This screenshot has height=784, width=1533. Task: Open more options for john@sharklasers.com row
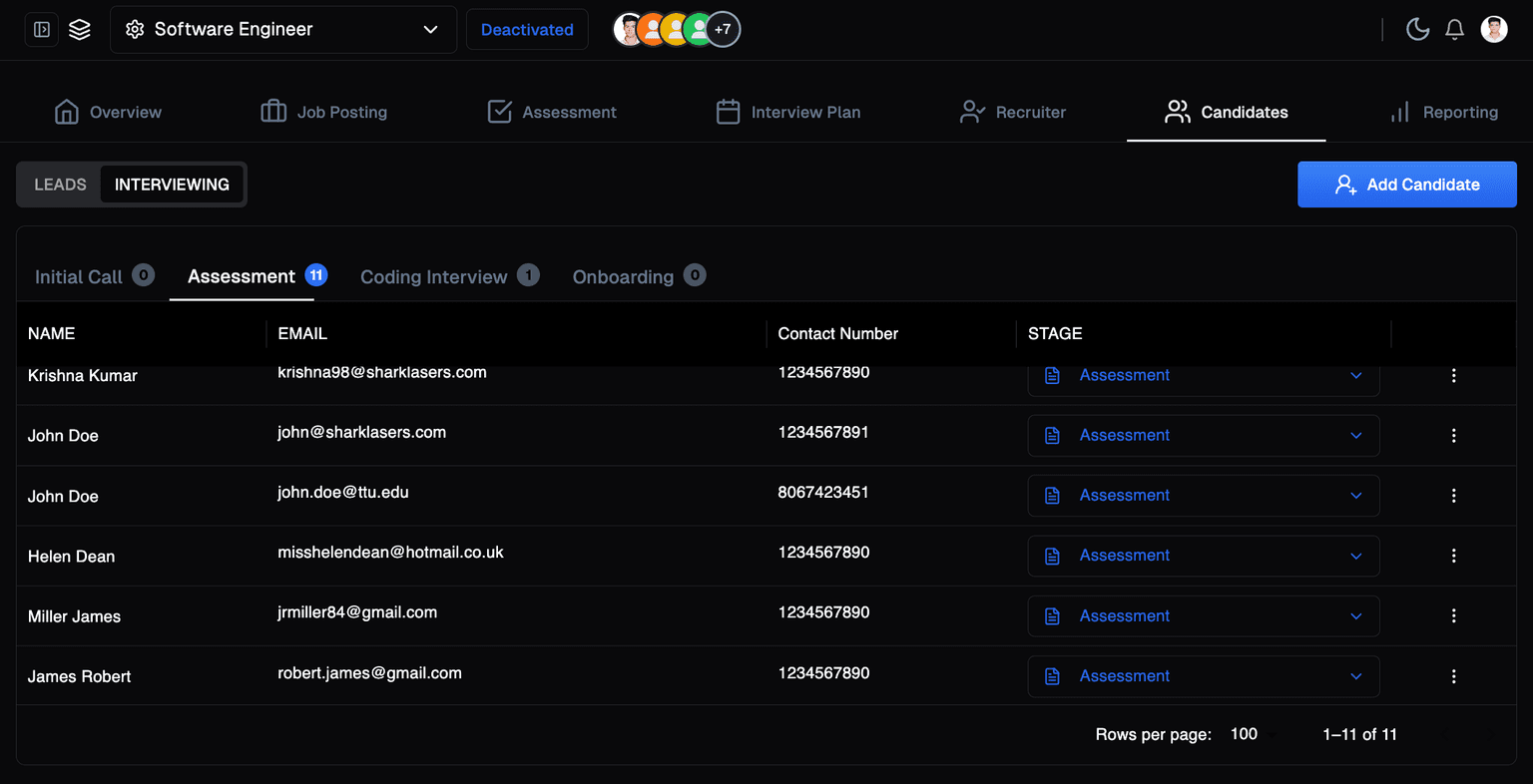click(x=1453, y=436)
